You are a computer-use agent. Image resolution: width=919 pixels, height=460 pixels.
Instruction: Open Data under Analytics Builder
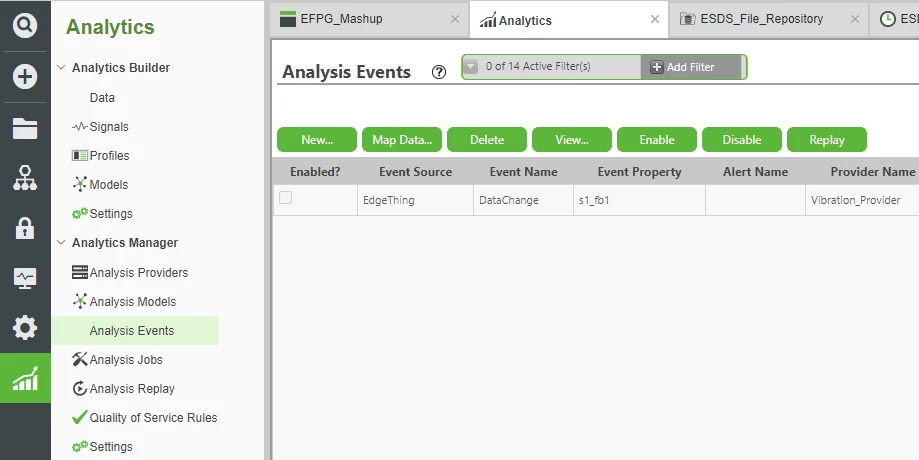coord(102,97)
